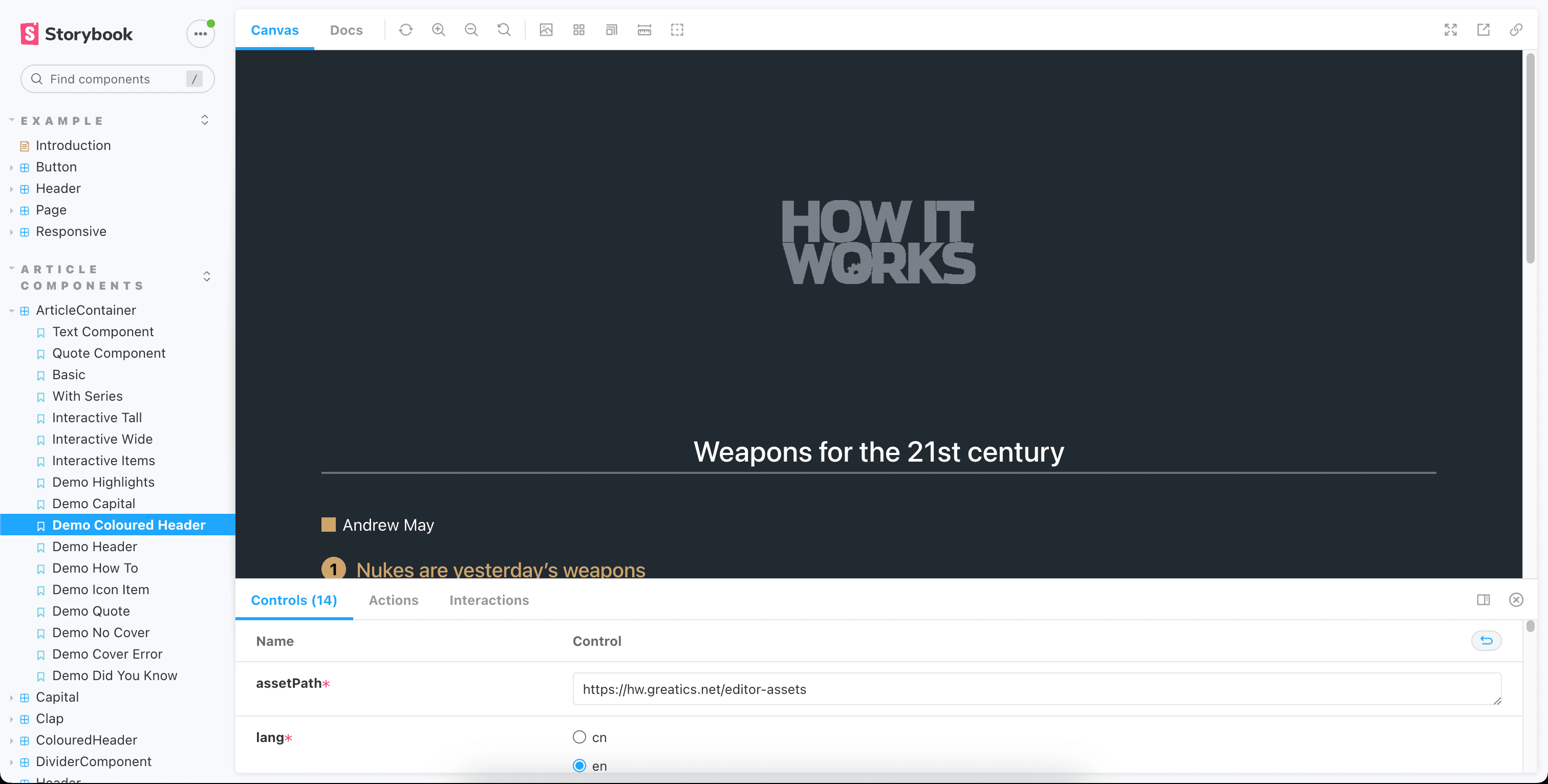Screen dimensions: 1548x784
Task: Select the With Series story
Action: point(87,397)
